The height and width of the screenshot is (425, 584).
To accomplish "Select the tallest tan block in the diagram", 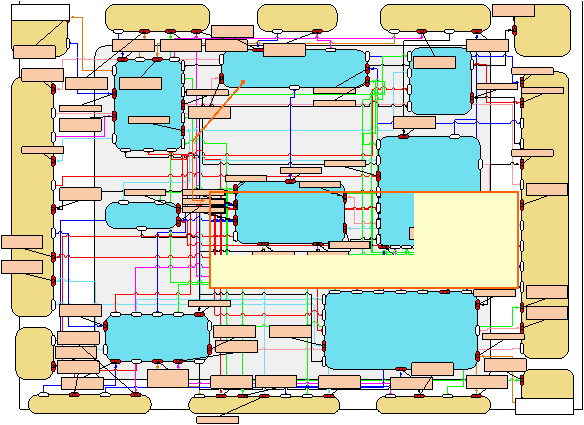I will pos(545,215).
